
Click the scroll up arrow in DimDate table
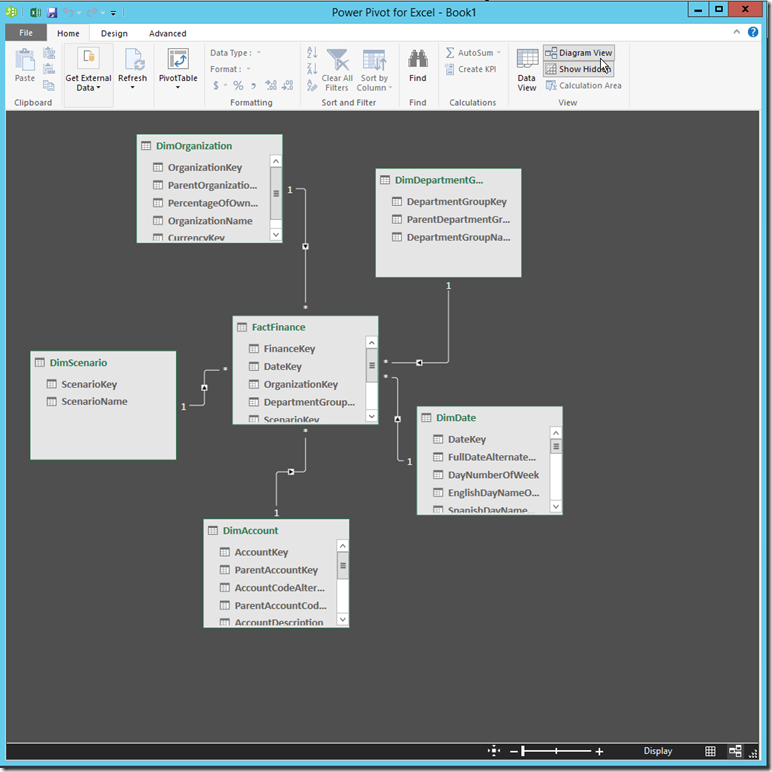click(x=556, y=433)
